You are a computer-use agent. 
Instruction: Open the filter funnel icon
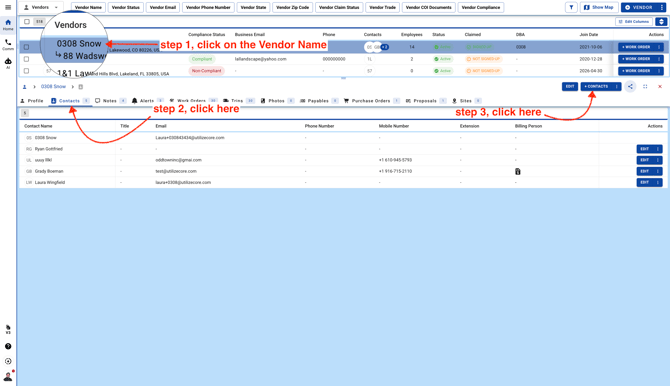[571, 7]
